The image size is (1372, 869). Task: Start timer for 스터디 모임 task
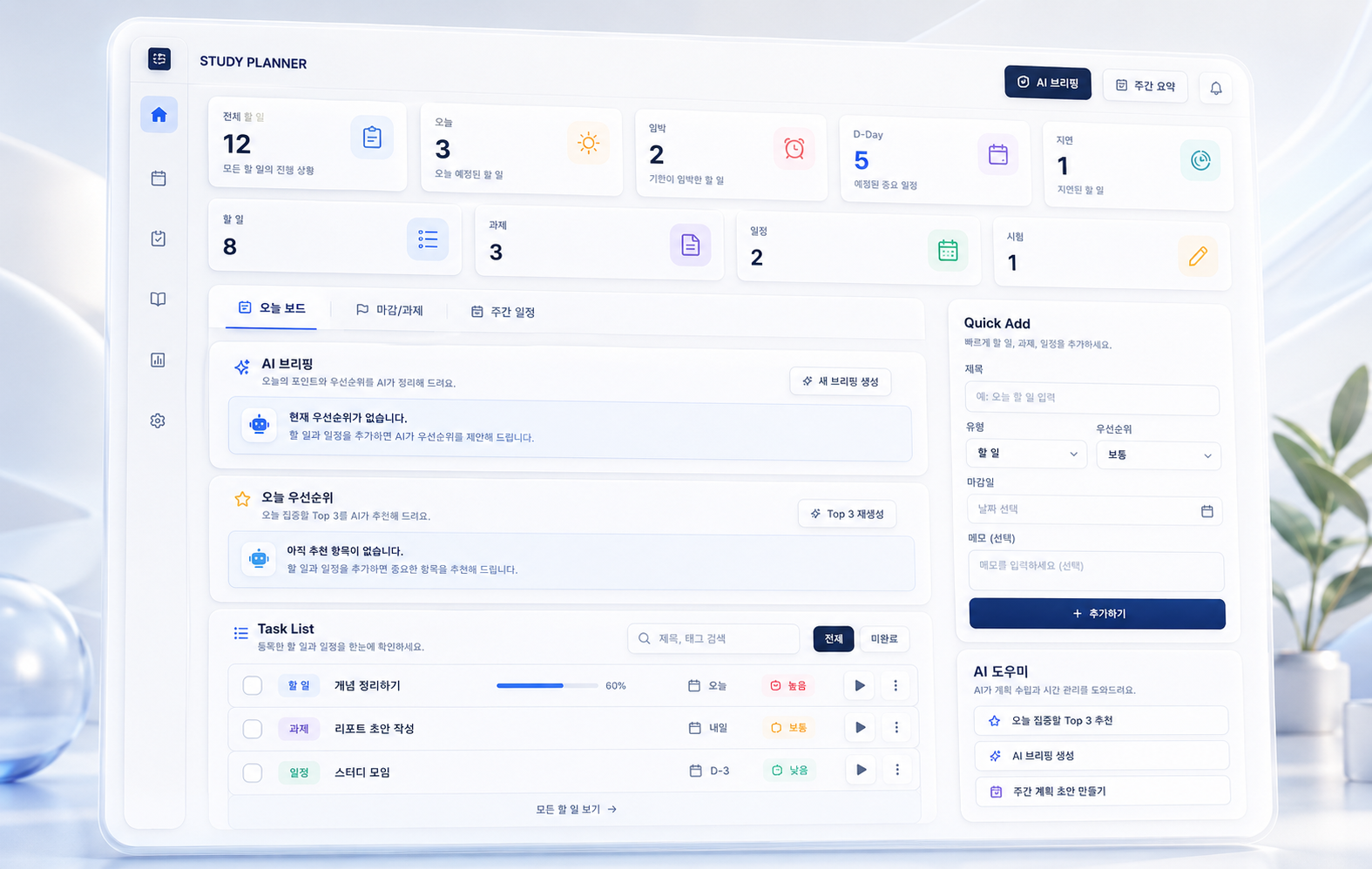[862, 770]
